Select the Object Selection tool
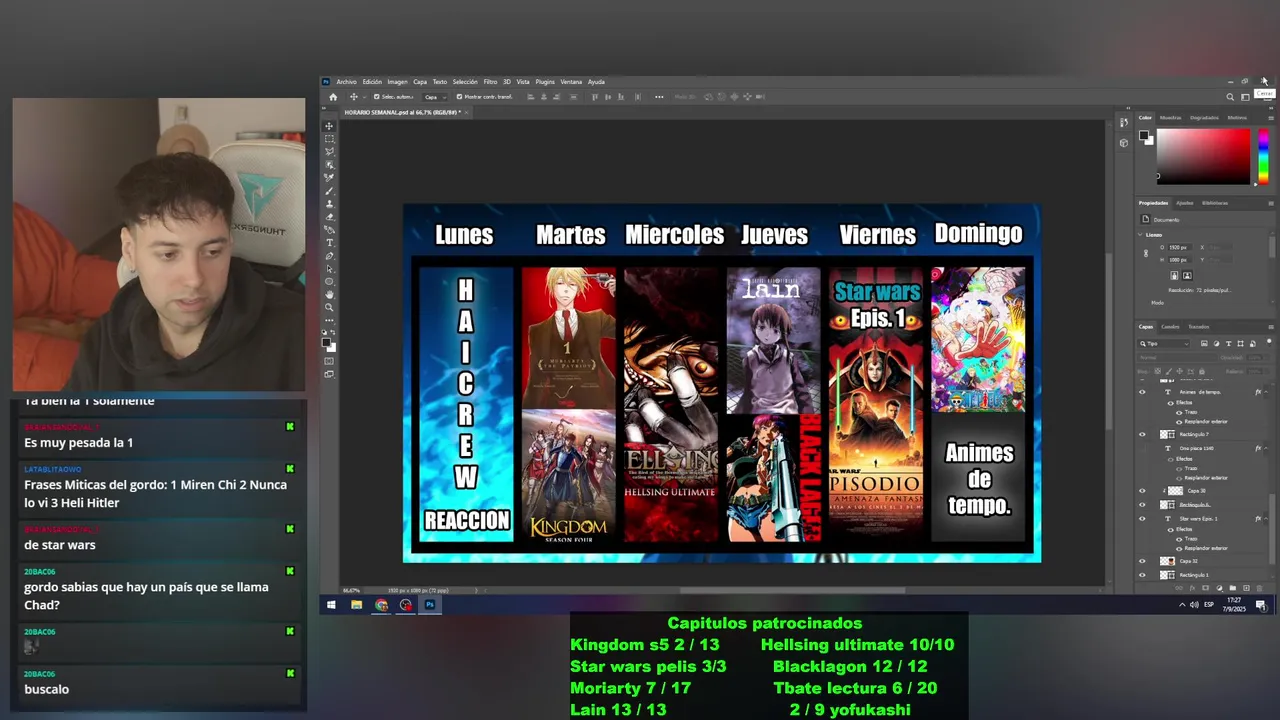The width and height of the screenshot is (1280, 720). point(330,164)
